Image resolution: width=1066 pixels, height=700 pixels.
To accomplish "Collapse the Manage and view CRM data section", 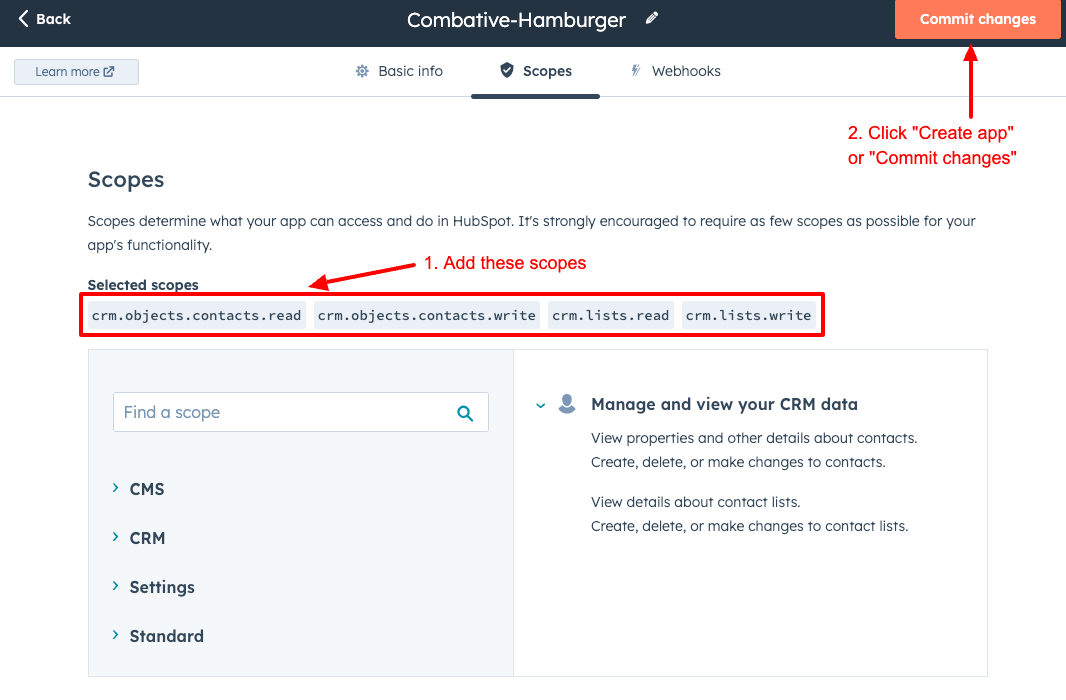I will point(540,405).
